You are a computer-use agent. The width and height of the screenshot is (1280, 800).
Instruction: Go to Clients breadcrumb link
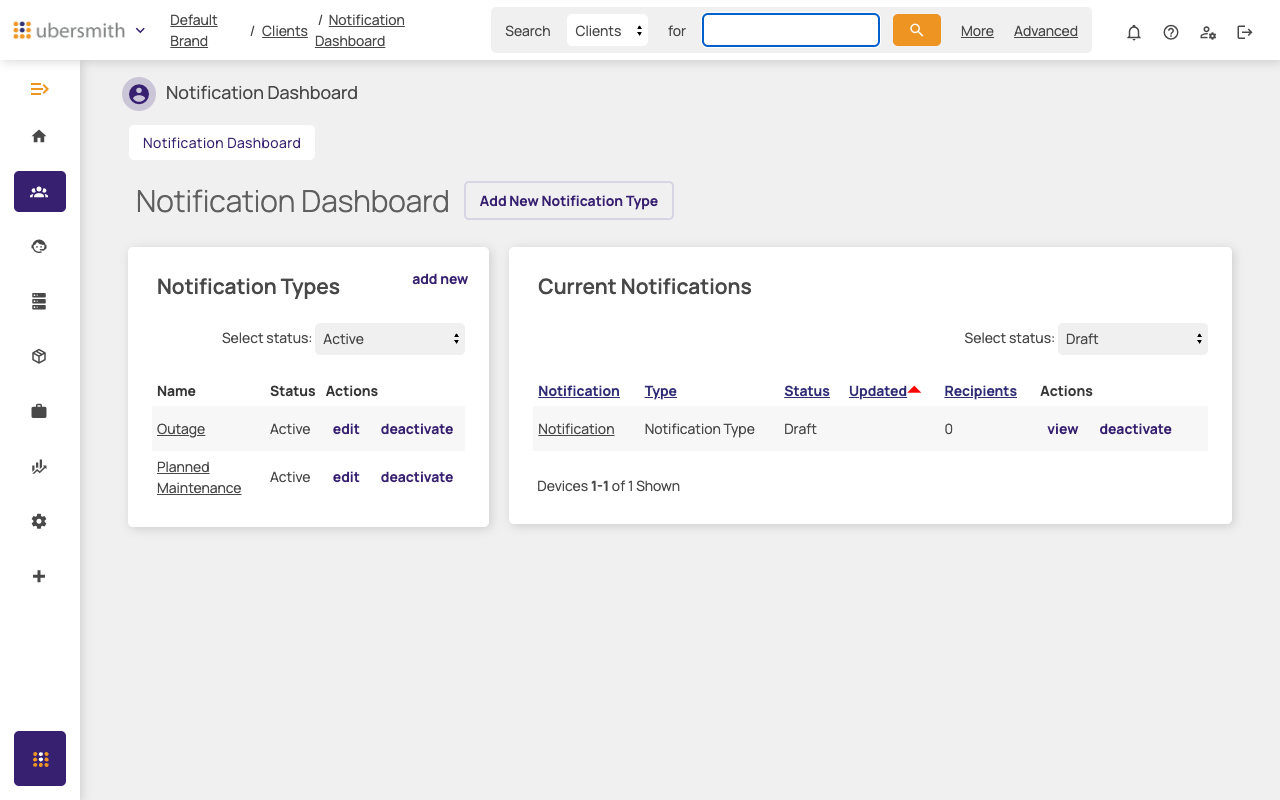tap(285, 31)
